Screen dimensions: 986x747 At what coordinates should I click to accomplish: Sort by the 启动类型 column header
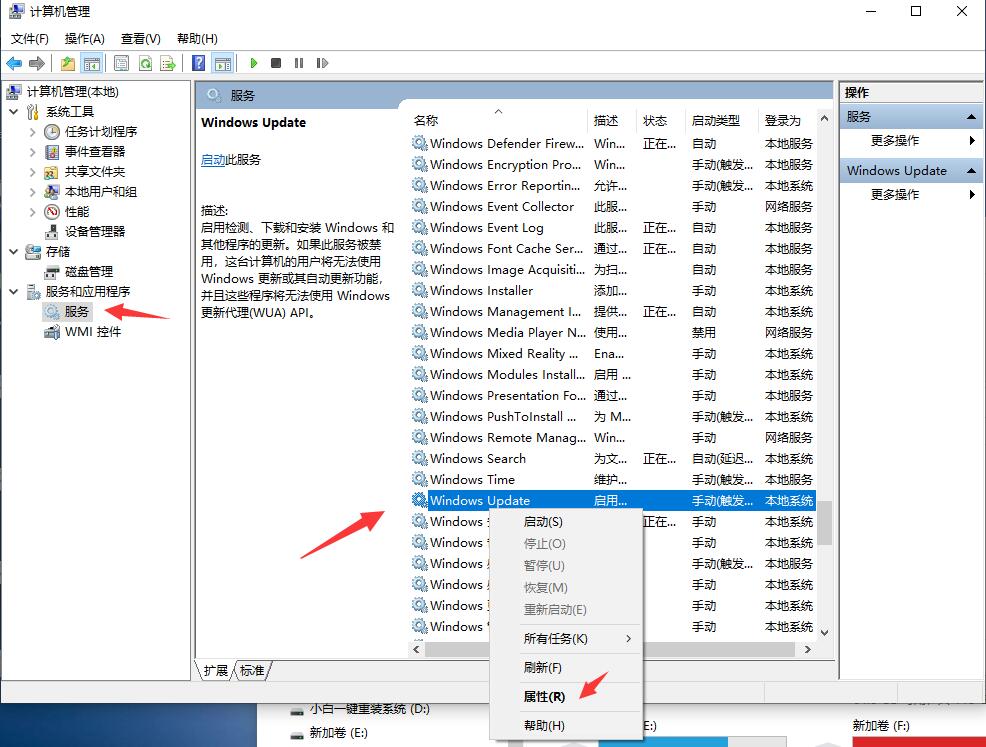tap(722, 120)
